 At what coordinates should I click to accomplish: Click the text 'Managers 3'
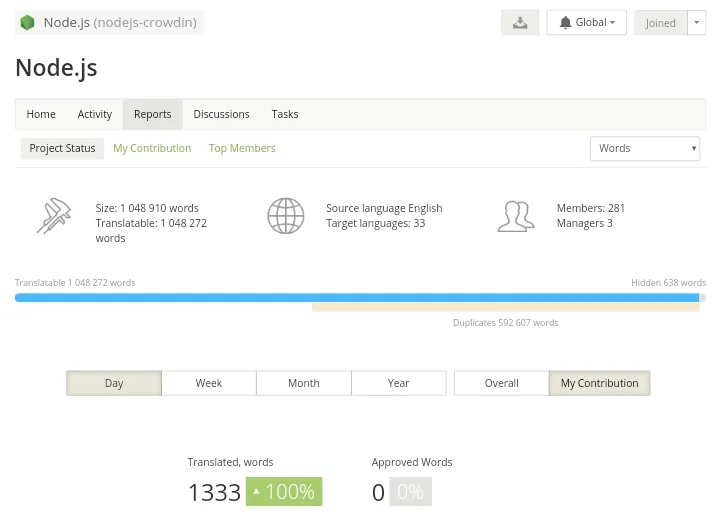tap(585, 223)
